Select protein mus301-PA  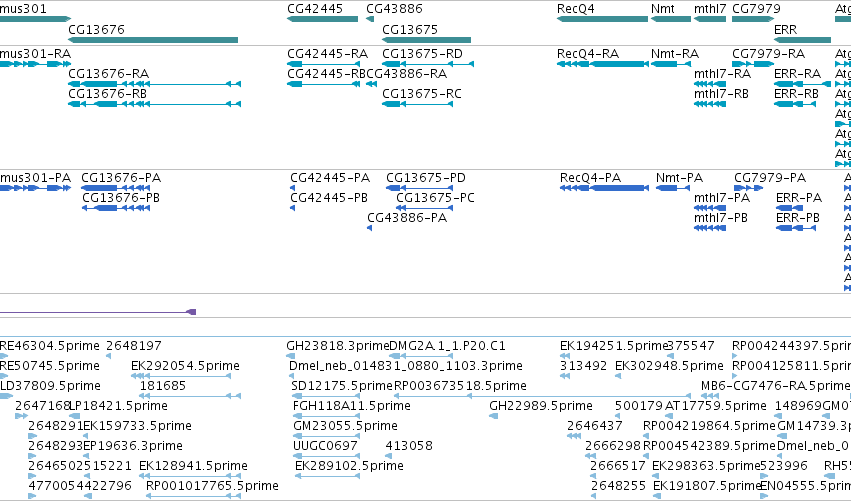click(x=35, y=178)
